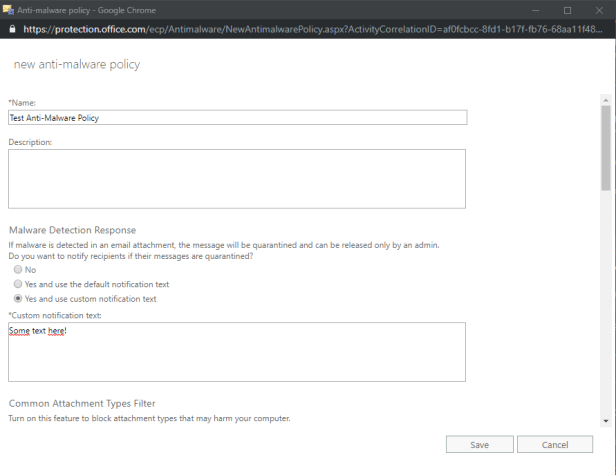Click the scrollbar up arrow
The height and width of the screenshot is (475, 616).
(x=606, y=100)
